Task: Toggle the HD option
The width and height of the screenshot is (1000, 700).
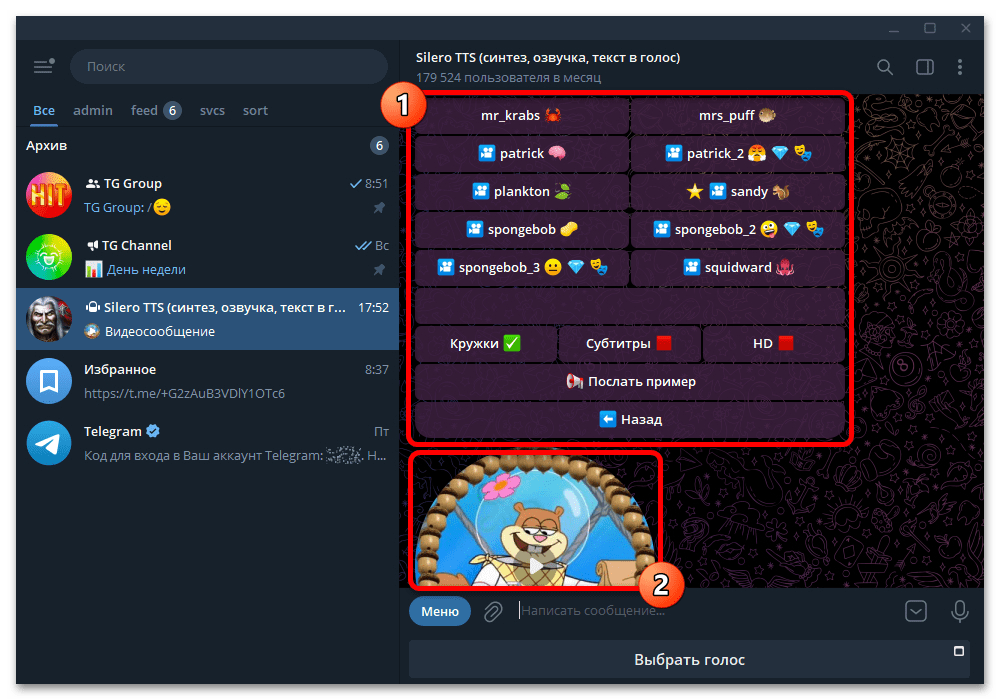Action: 773,343
